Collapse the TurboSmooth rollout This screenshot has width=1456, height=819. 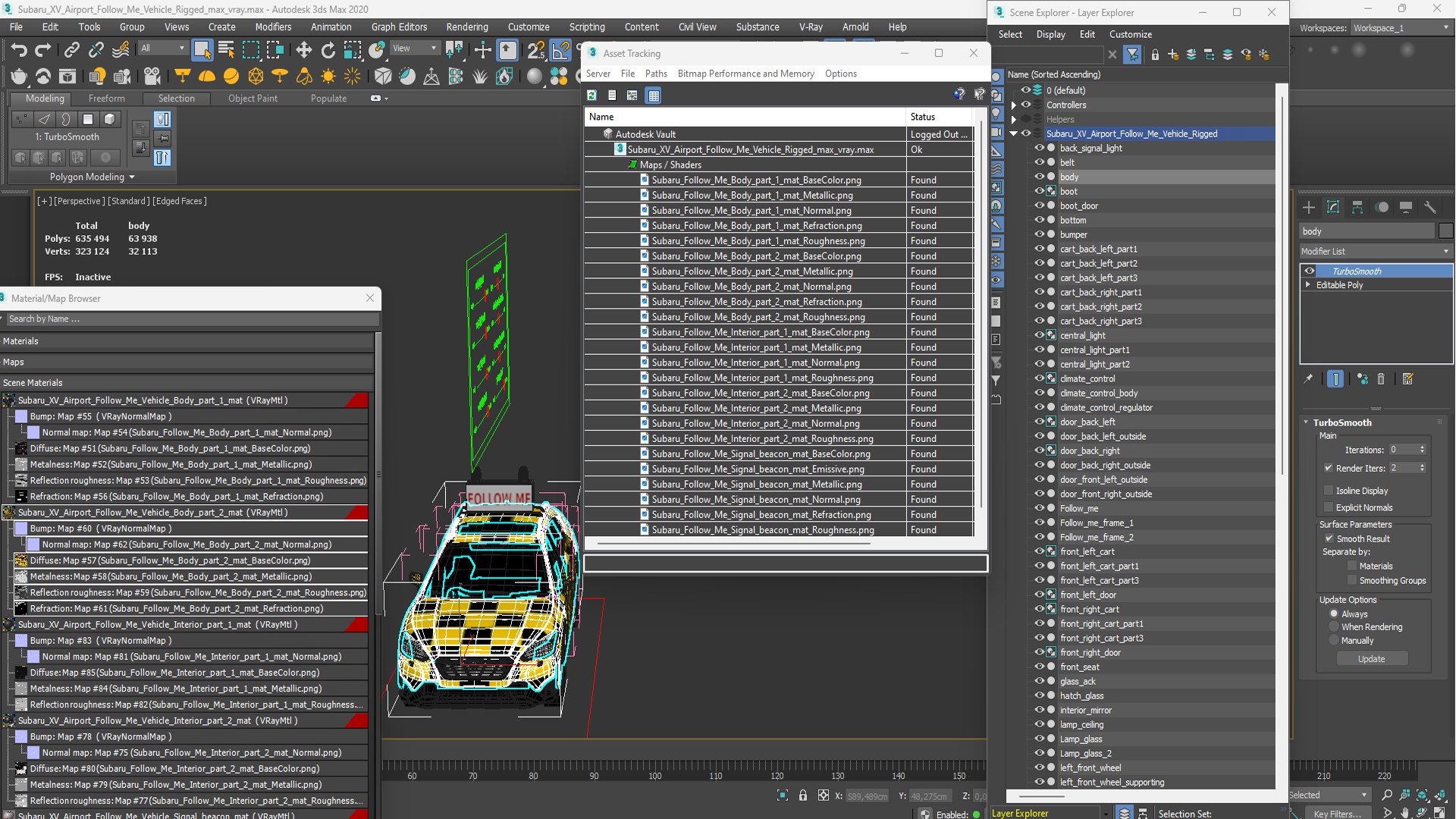click(1306, 422)
